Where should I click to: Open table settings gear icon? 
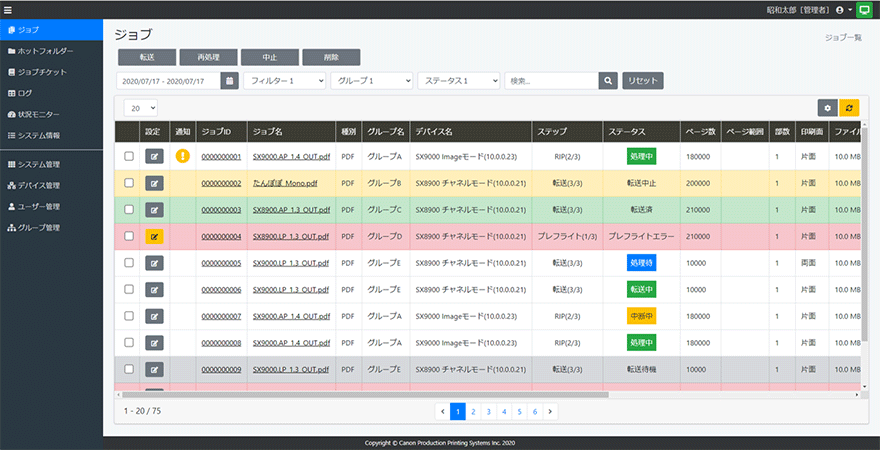pos(827,107)
